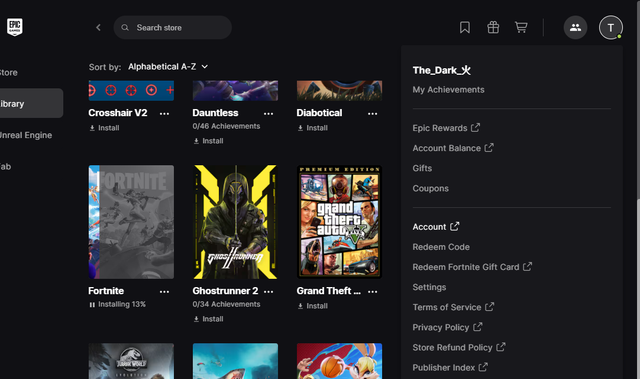640x379 pixels.
Task: Open Settings from profile menu
Action: point(429,287)
